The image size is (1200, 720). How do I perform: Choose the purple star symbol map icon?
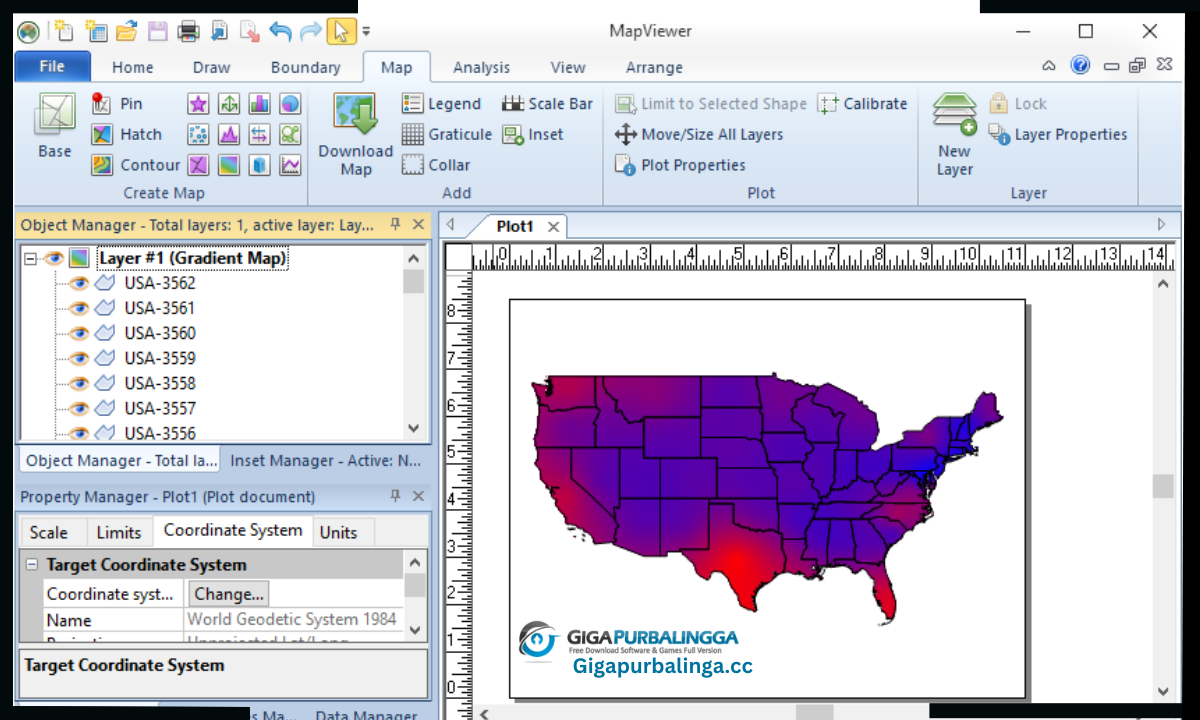(198, 104)
